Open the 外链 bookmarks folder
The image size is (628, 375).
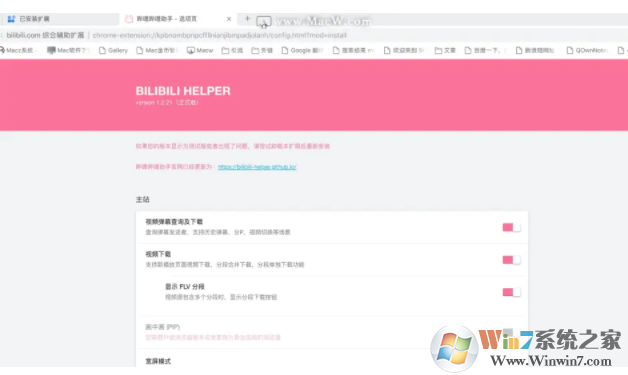262,50
